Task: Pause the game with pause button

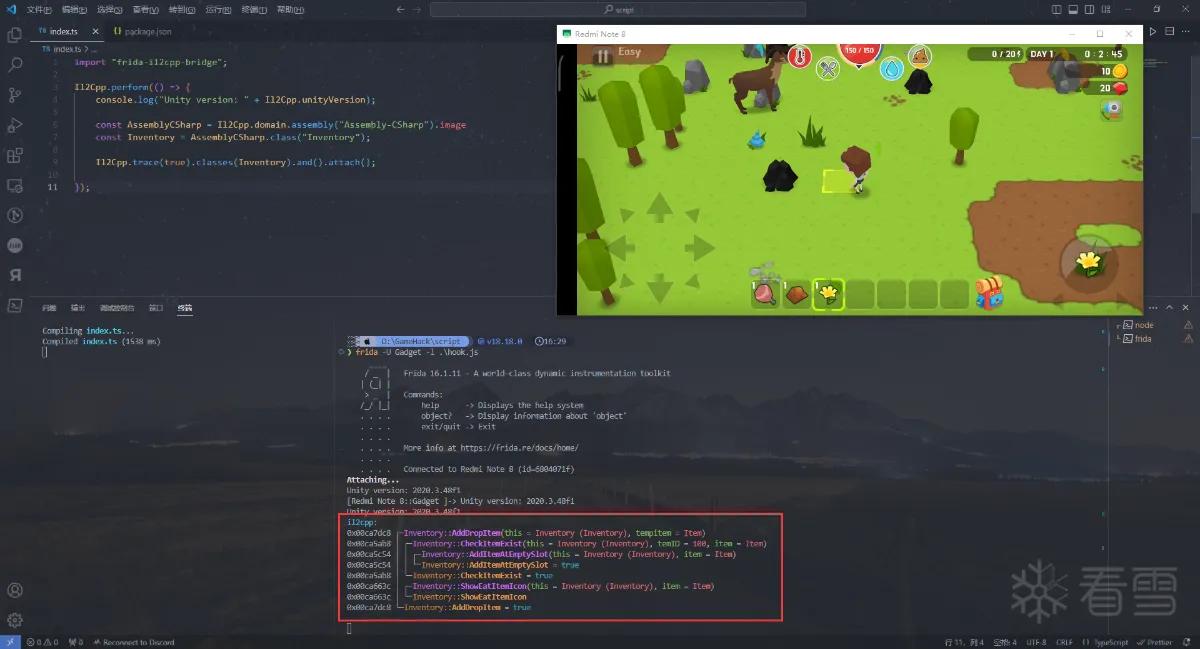Action: pyautogui.click(x=603, y=56)
